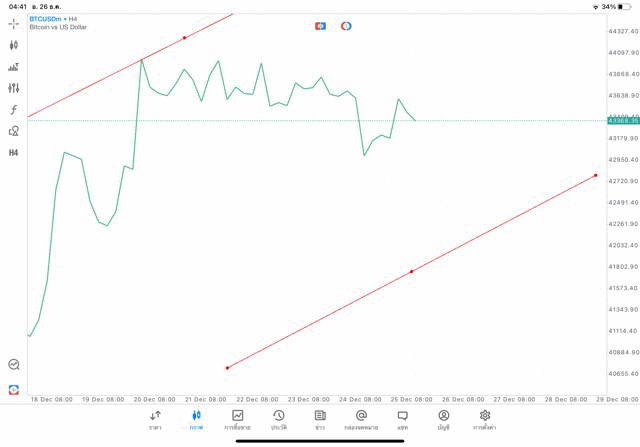Tap the current price label on the price scale

622,121
